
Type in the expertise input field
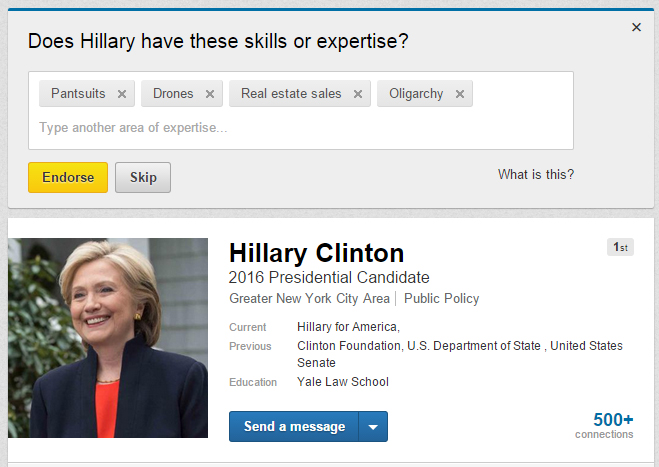pyautogui.click(x=300, y=128)
